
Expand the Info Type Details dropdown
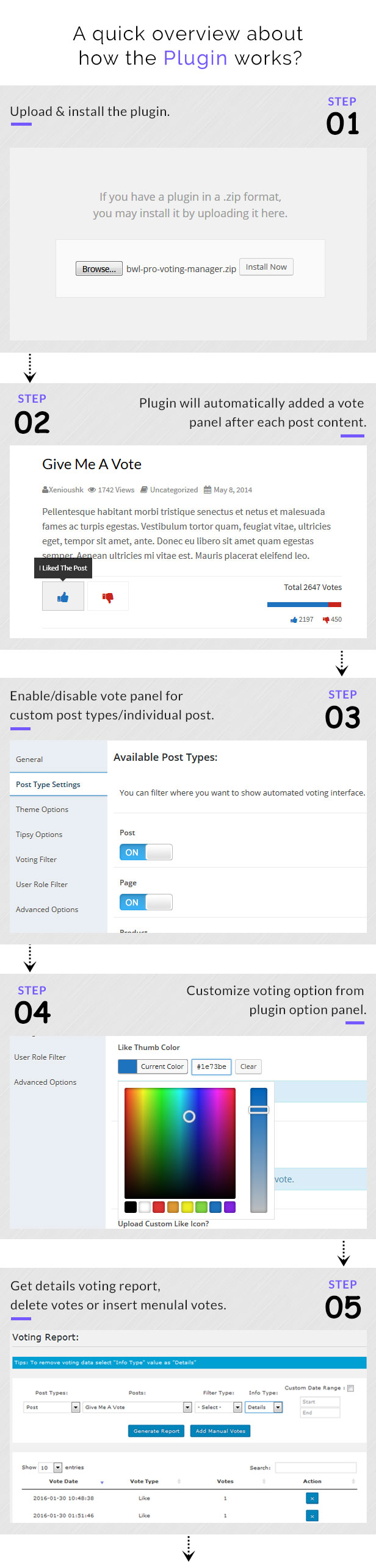coord(264,1407)
